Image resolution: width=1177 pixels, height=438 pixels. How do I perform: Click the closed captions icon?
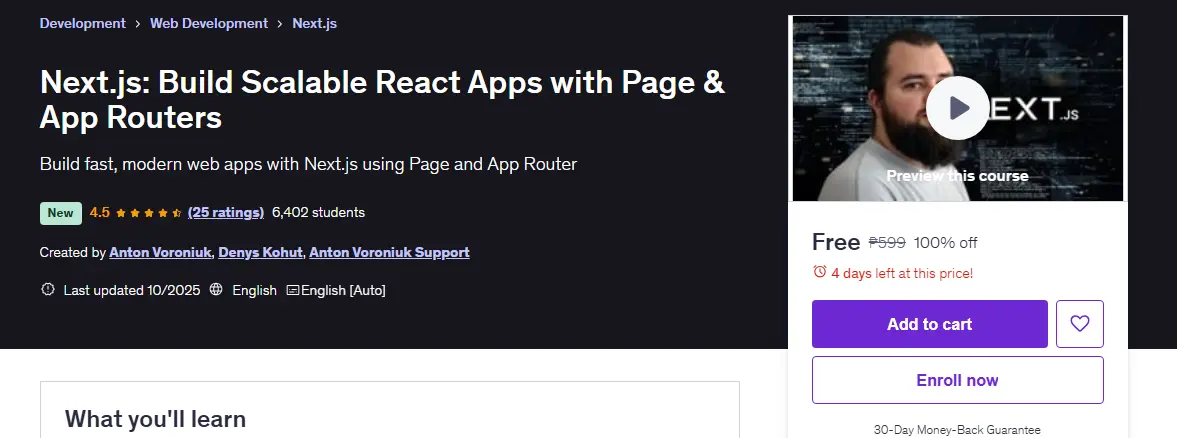293,290
